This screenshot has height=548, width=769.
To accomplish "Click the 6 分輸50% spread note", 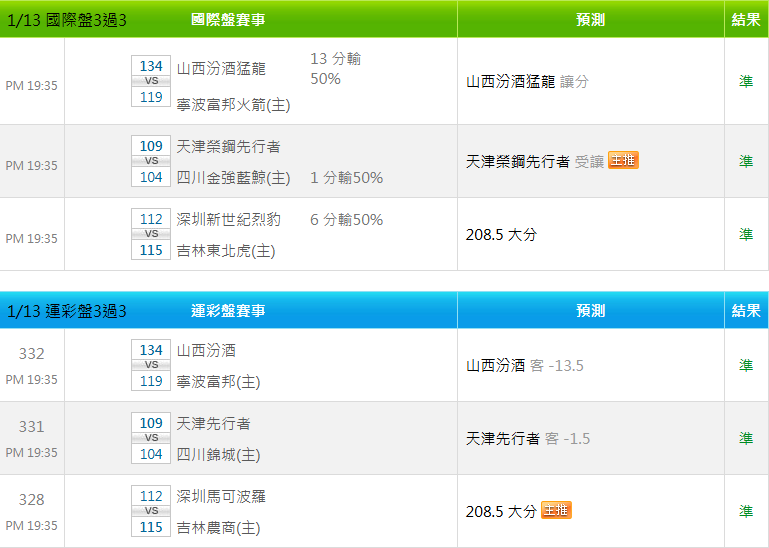I will point(347,219).
